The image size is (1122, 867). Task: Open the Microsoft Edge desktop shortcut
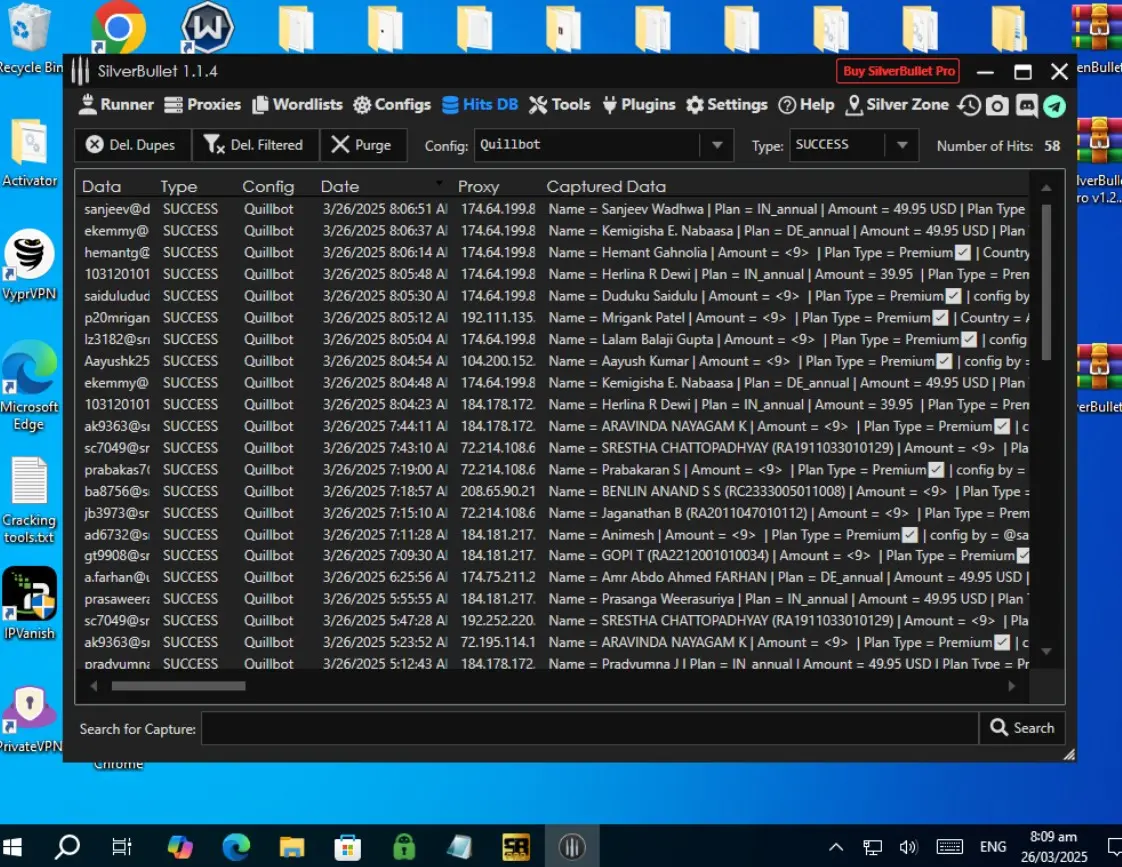tap(29, 386)
